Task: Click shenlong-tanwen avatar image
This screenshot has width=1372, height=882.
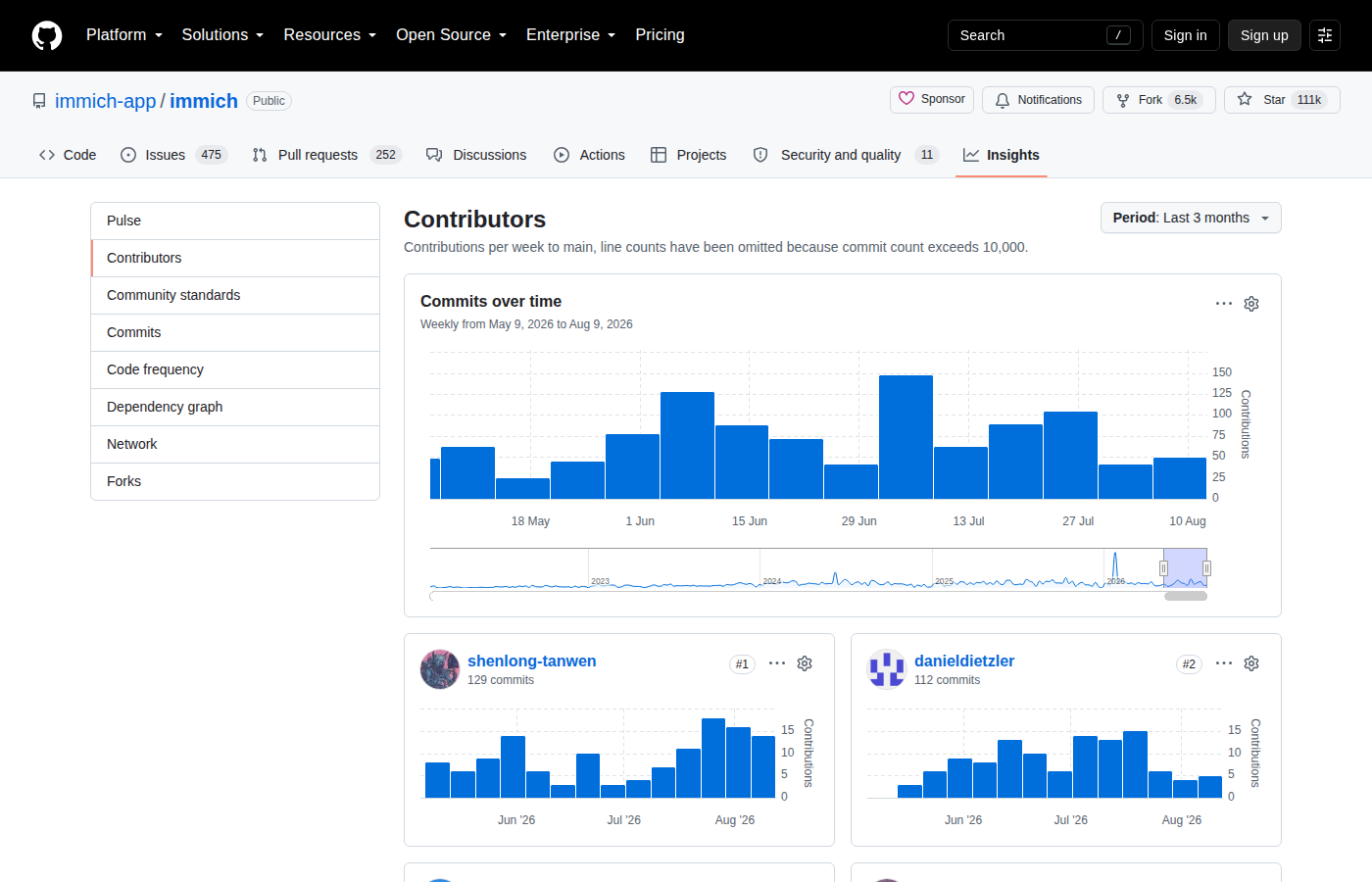Action: click(x=440, y=669)
